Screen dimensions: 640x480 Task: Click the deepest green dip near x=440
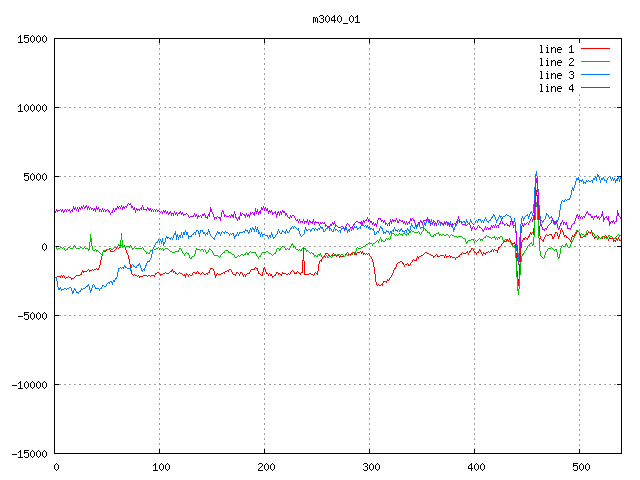click(518, 293)
